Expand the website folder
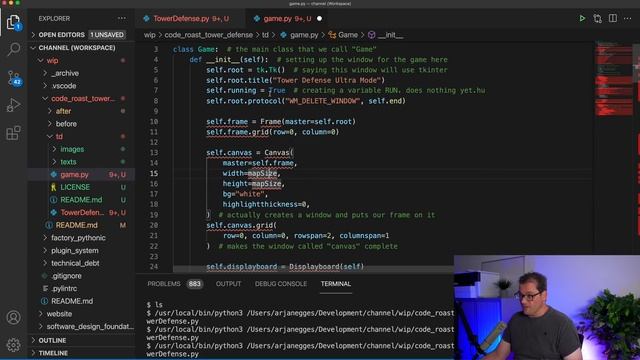The image size is (640, 360). pos(81,313)
